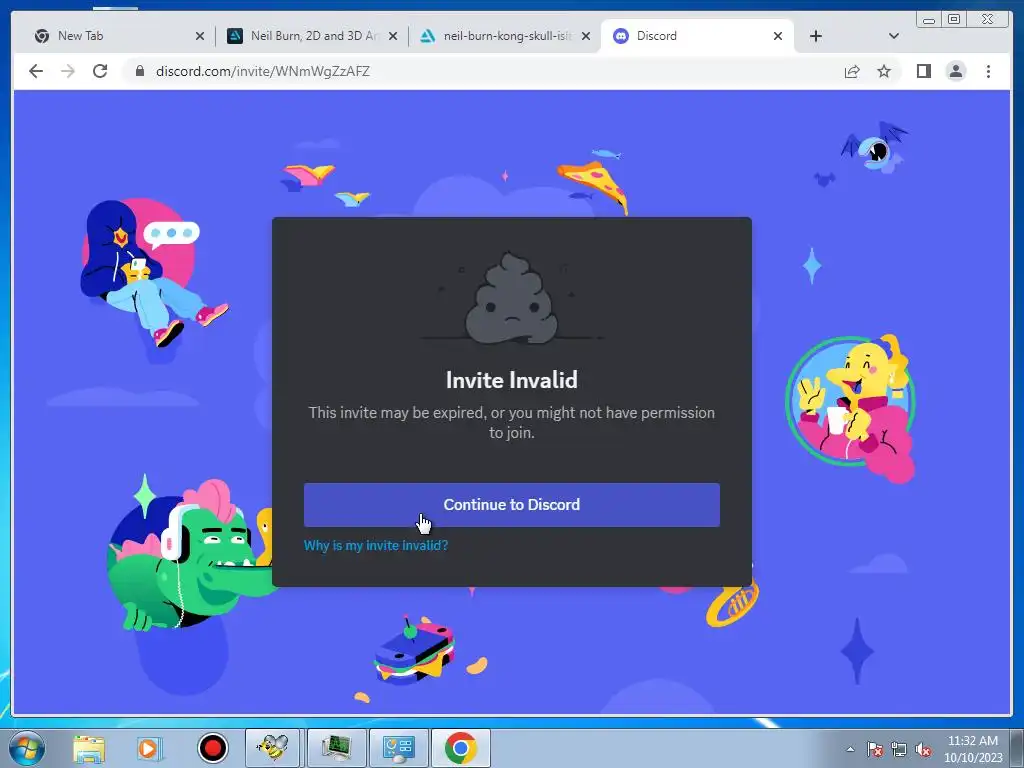Select the Discord tab

coord(696,36)
